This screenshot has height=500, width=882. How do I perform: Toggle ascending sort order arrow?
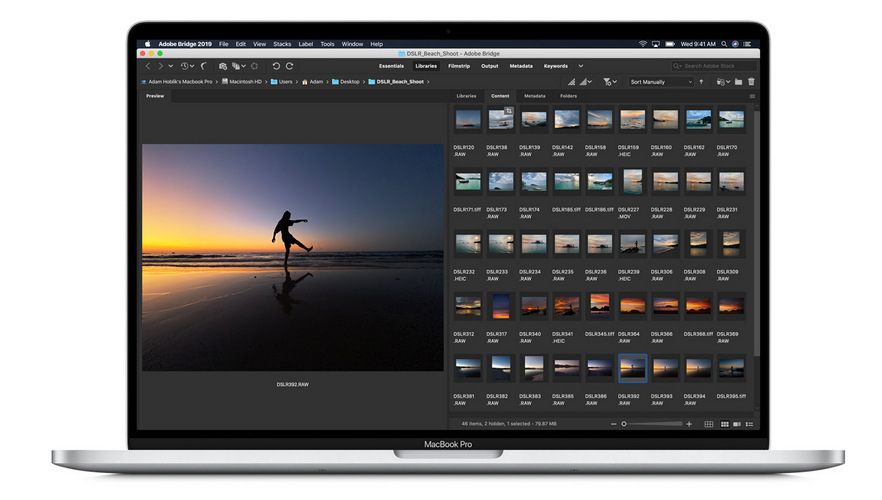(x=701, y=82)
